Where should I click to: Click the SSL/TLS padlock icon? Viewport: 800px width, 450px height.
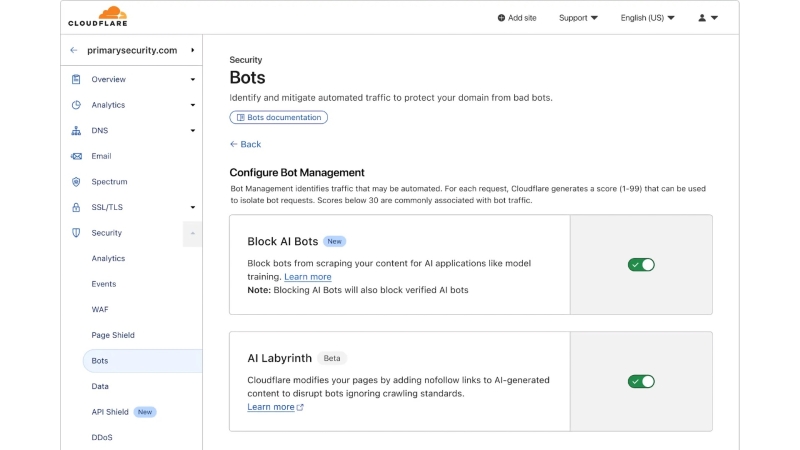[76, 208]
